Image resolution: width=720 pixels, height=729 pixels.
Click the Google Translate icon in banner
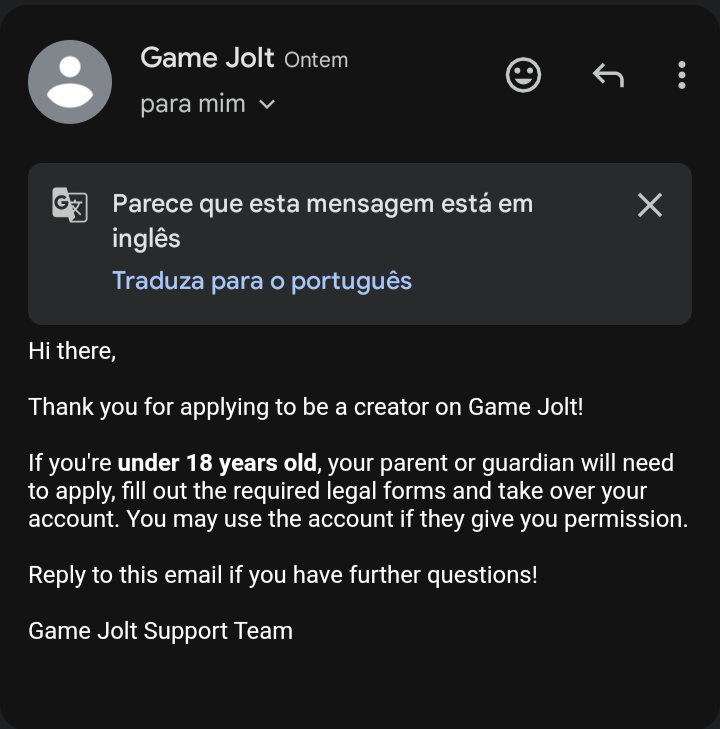[x=70, y=204]
